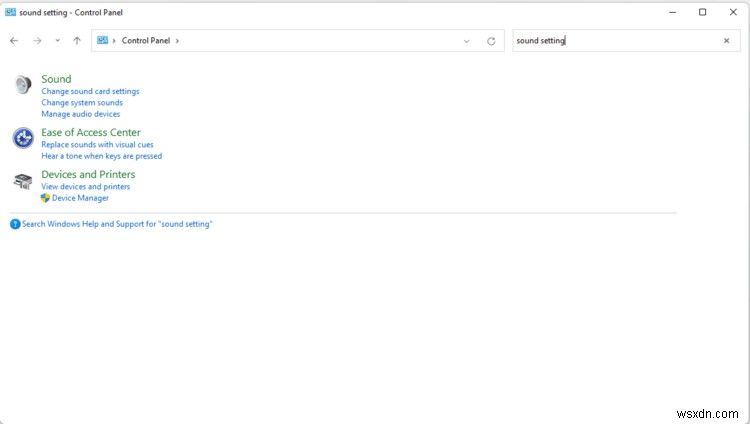The width and height of the screenshot is (750, 424).
Task: Open the recent locations dropdown arrow
Action: coord(57,41)
